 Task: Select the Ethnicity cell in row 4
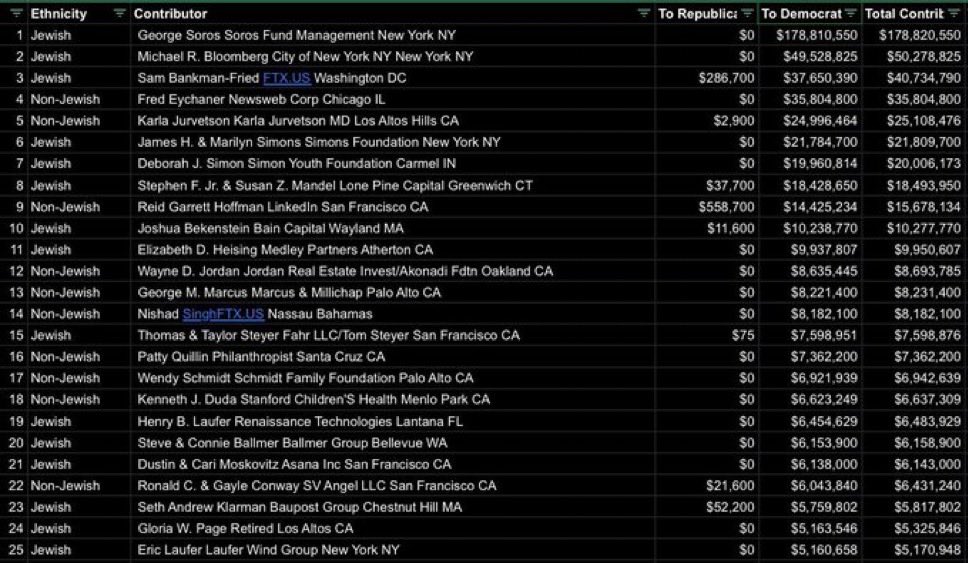[x=78, y=99]
